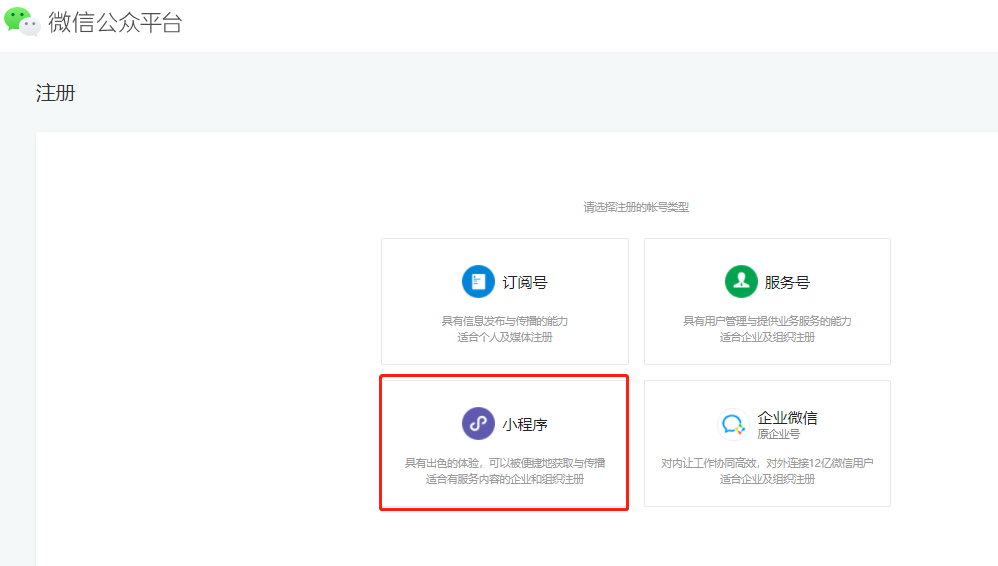Select the 订阅号 account type title
The image size is (998, 566).
(524, 282)
